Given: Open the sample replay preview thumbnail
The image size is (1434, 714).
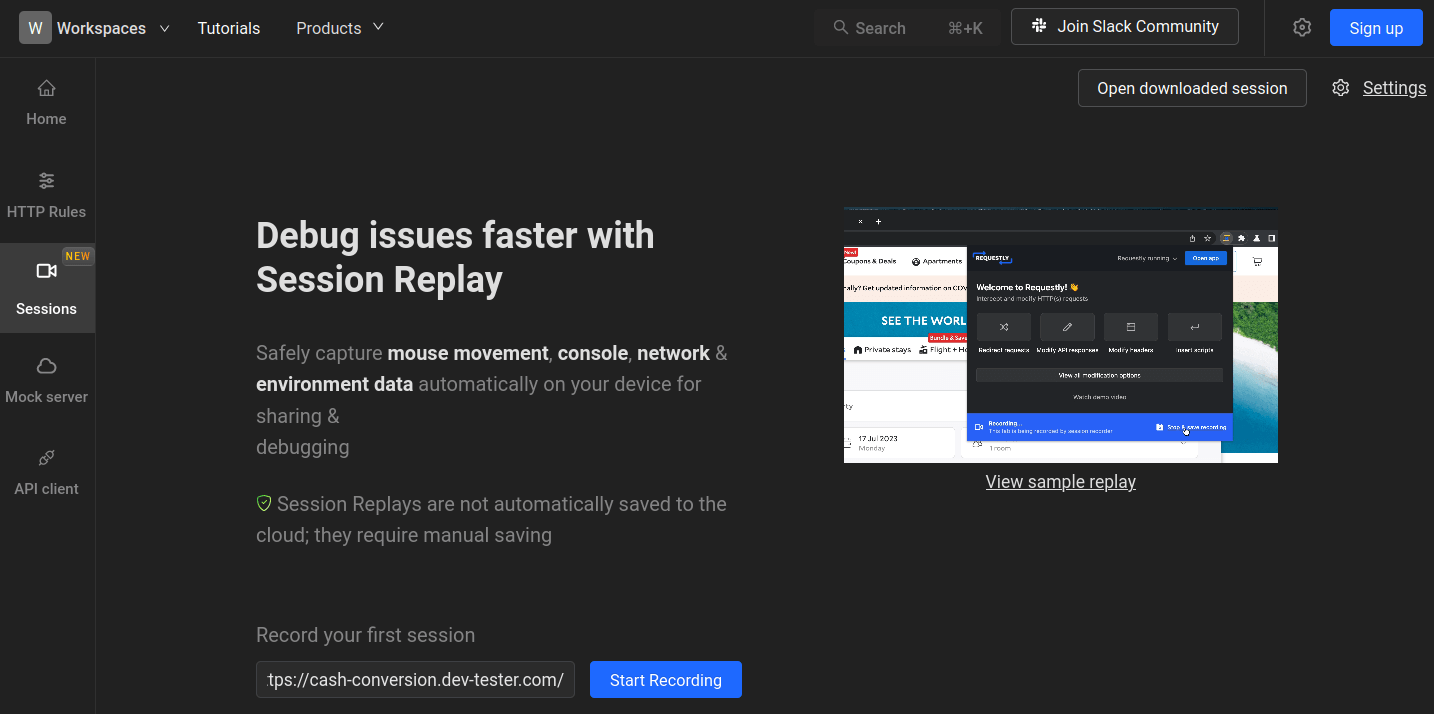Looking at the screenshot, I should pyautogui.click(x=1061, y=335).
